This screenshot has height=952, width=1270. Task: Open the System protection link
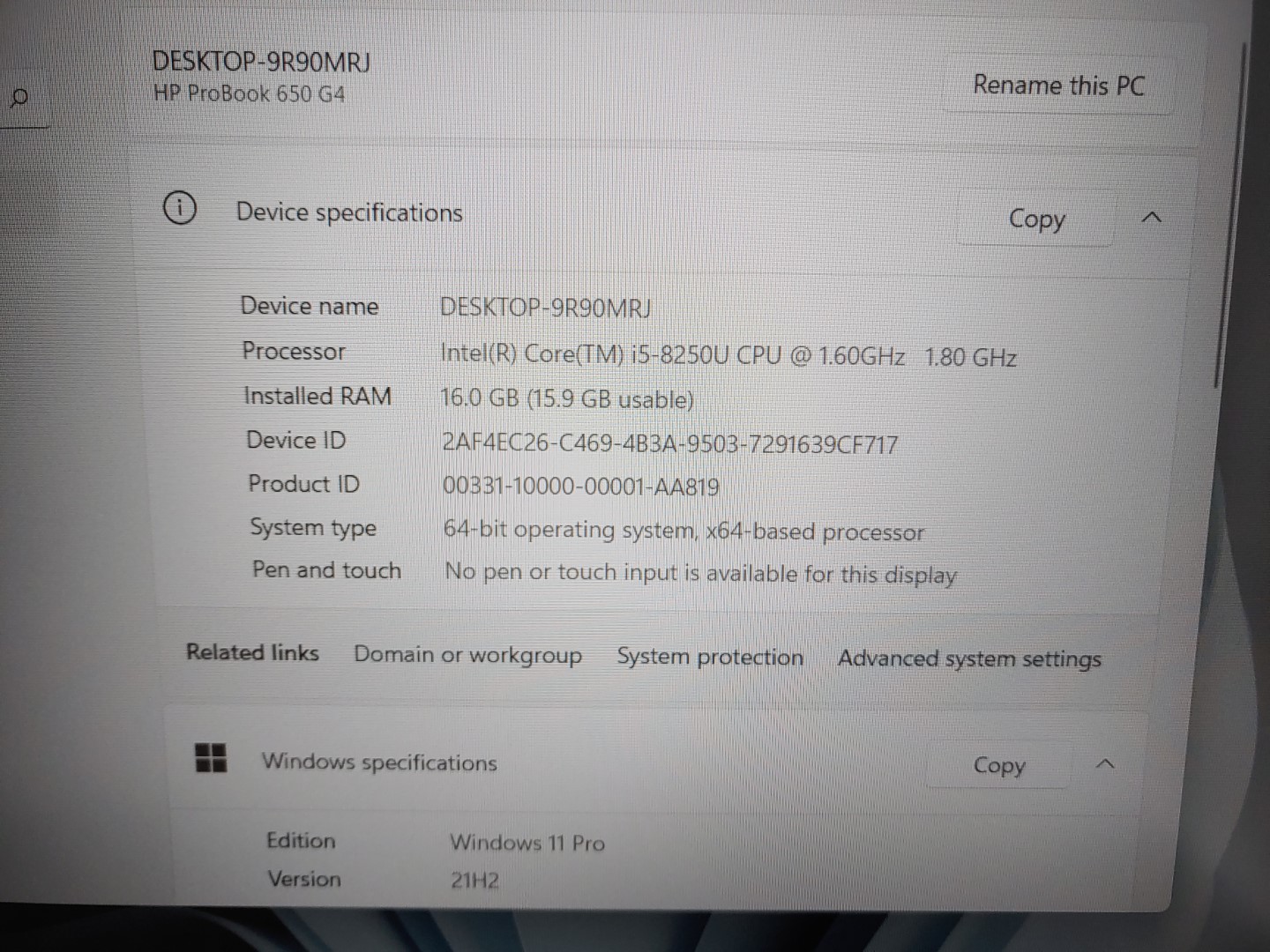[x=710, y=657]
